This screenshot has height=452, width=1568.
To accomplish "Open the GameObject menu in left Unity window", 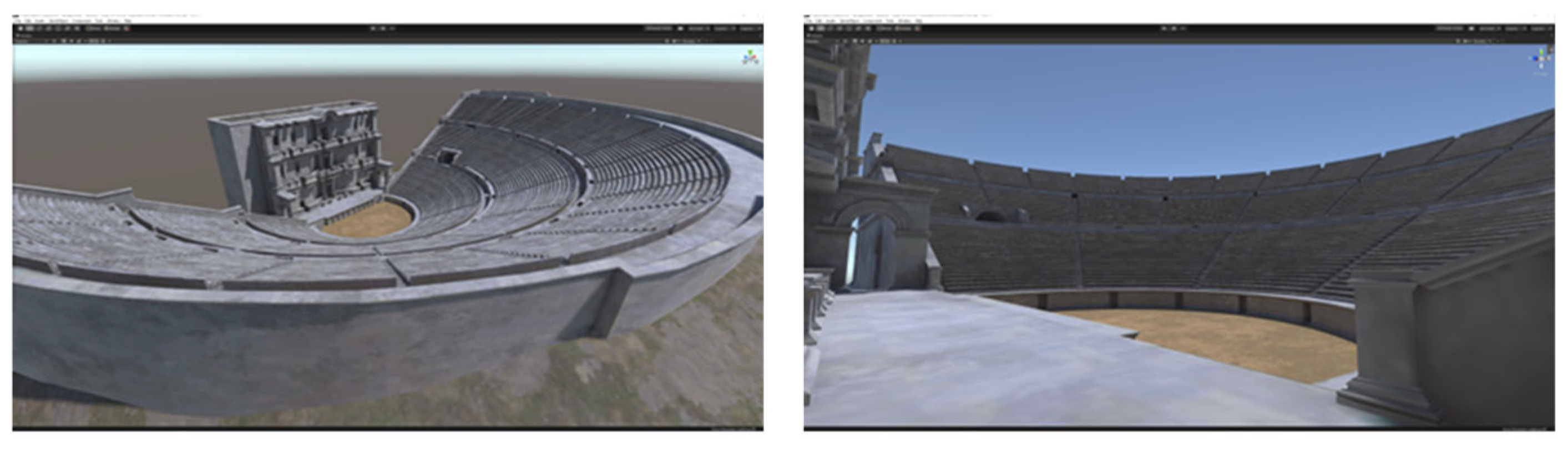I will coord(59,21).
